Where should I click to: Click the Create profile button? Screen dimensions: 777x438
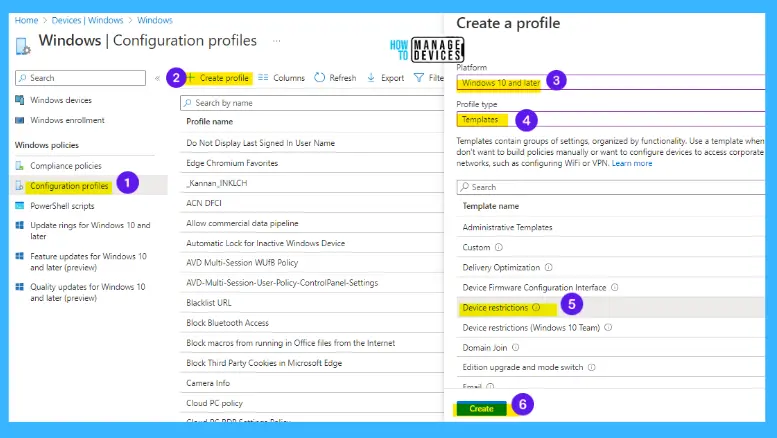coord(219,78)
